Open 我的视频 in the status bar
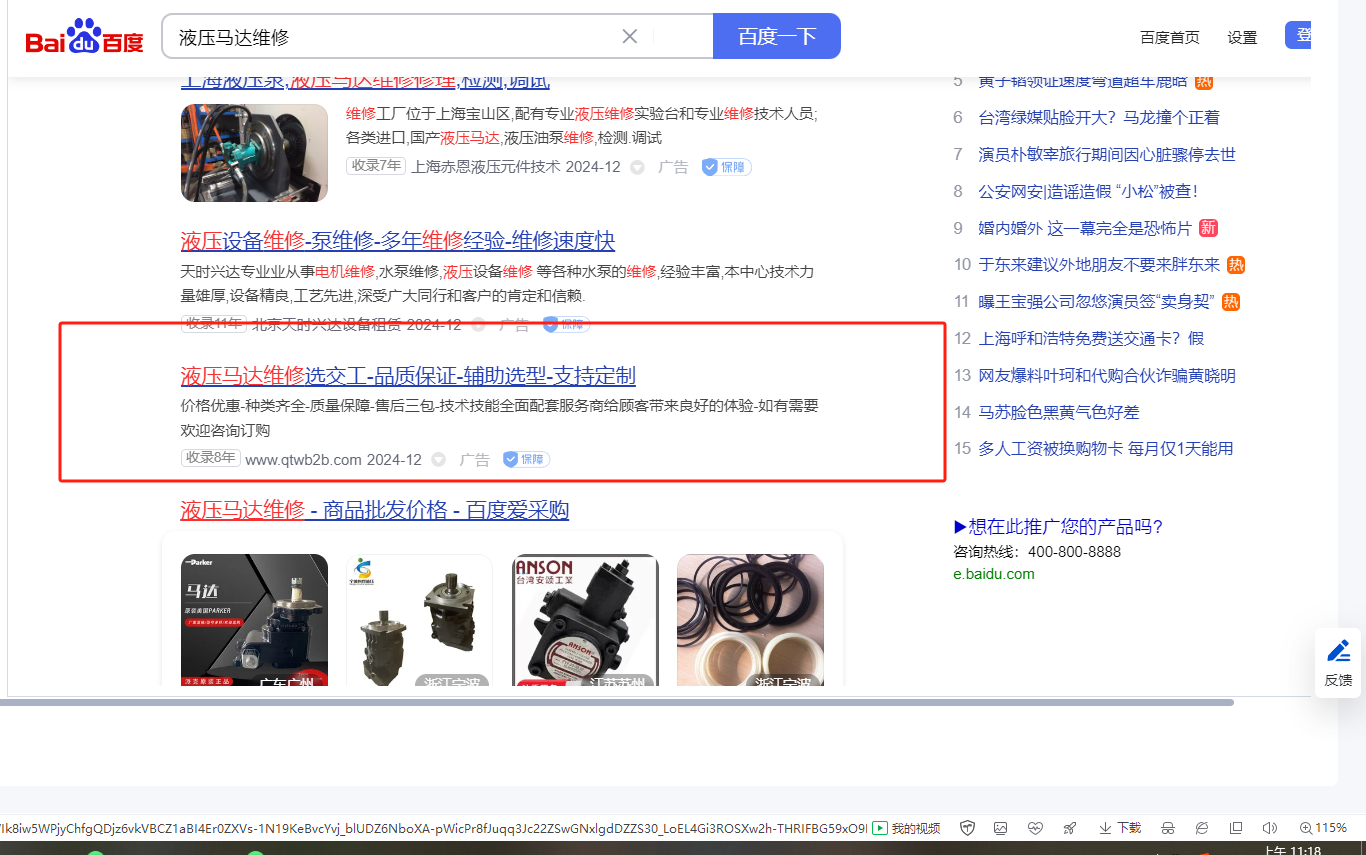 point(907,828)
